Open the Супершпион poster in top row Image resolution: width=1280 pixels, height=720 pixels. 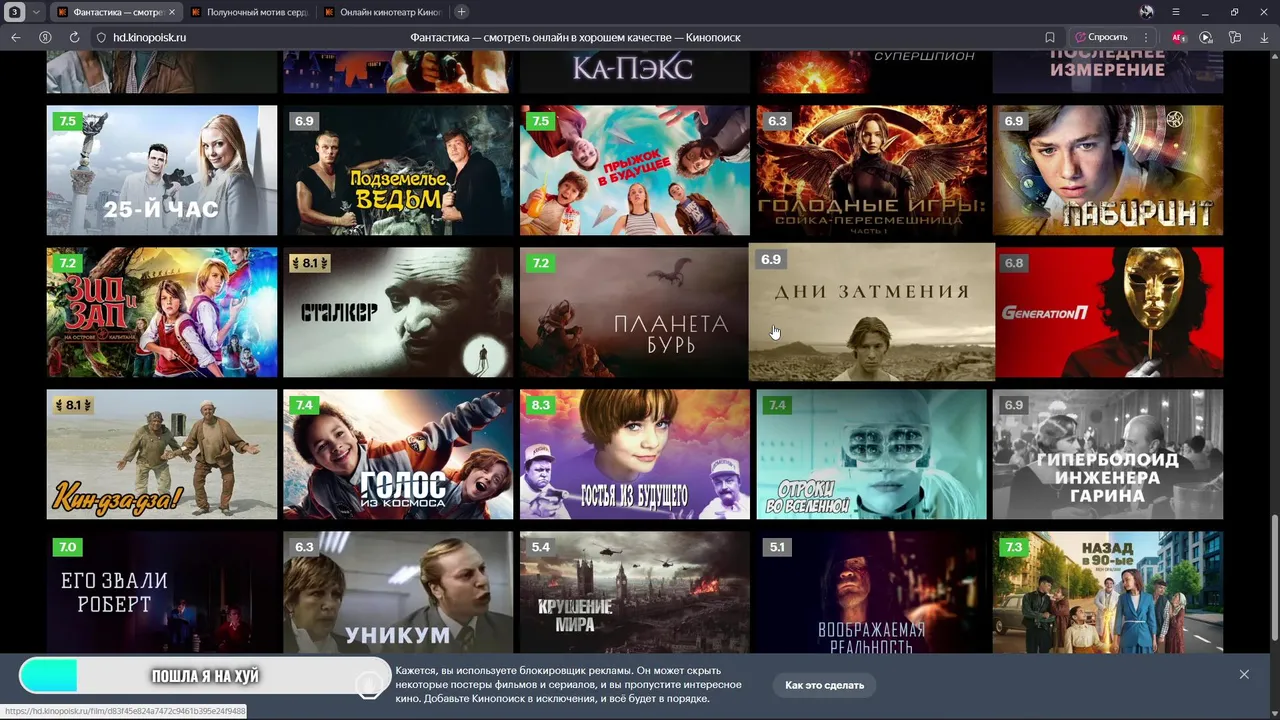[x=871, y=74]
